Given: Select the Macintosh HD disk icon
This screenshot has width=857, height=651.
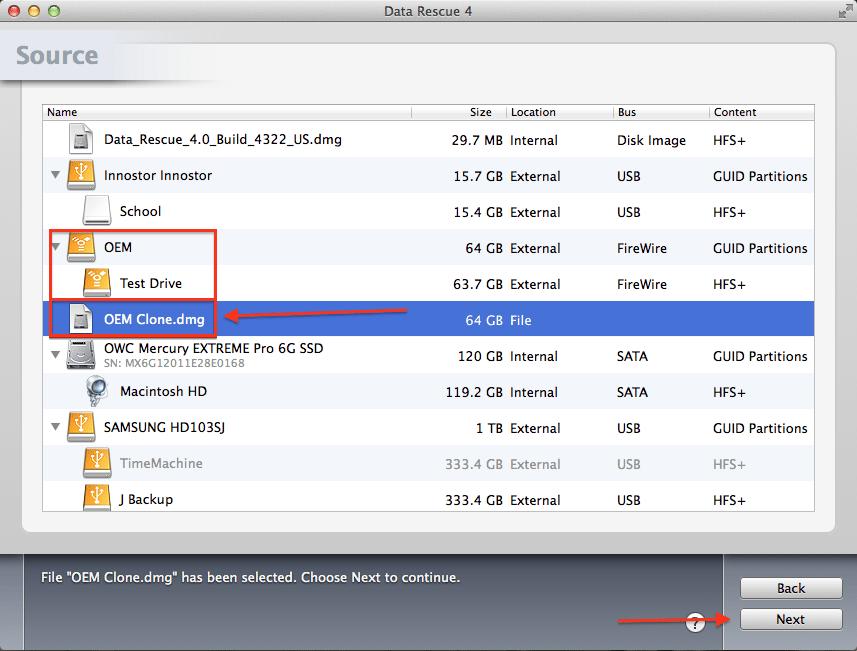Looking at the screenshot, I should click(96, 391).
